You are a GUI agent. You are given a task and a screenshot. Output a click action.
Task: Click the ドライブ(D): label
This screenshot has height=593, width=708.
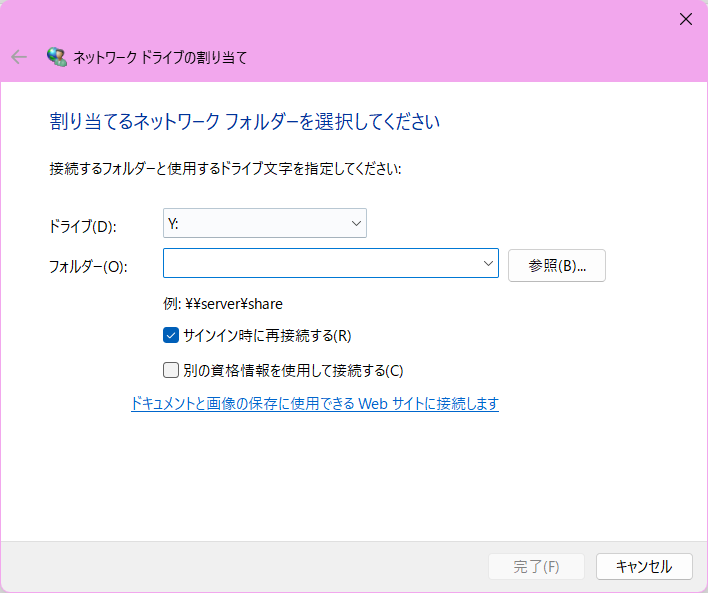click(83, 226)
